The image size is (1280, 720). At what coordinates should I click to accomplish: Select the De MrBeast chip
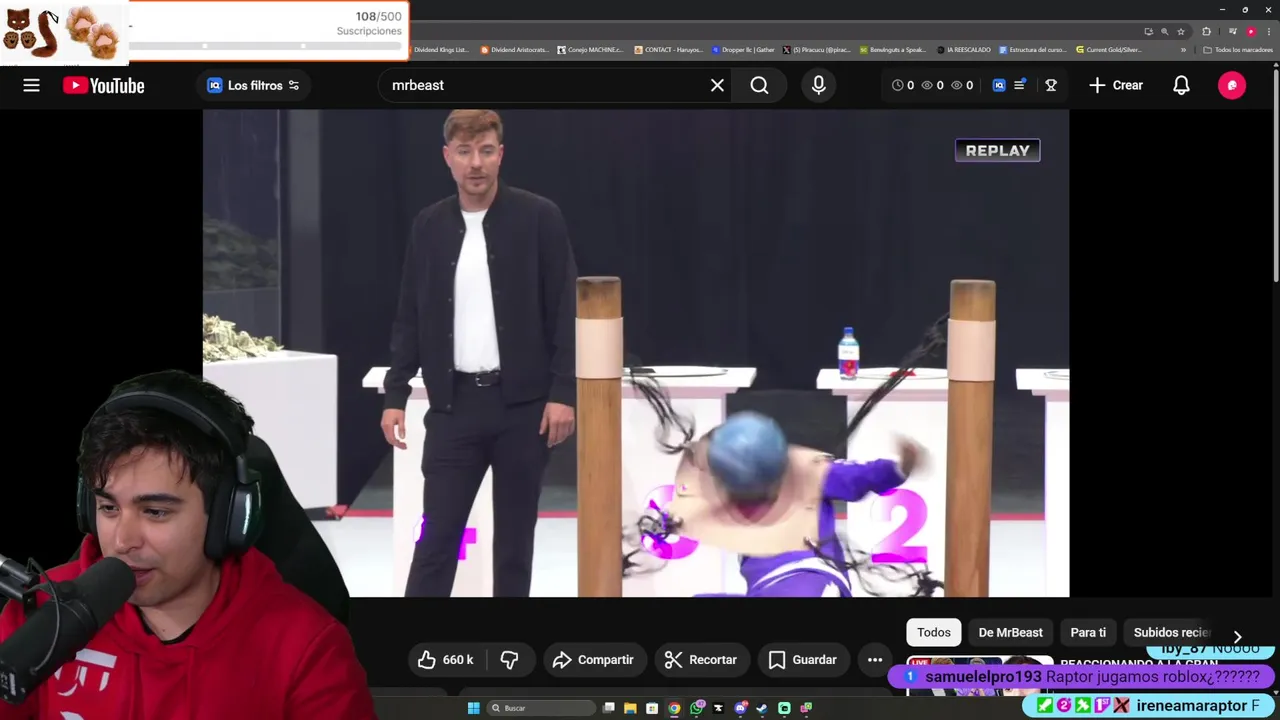(1010, 632)
